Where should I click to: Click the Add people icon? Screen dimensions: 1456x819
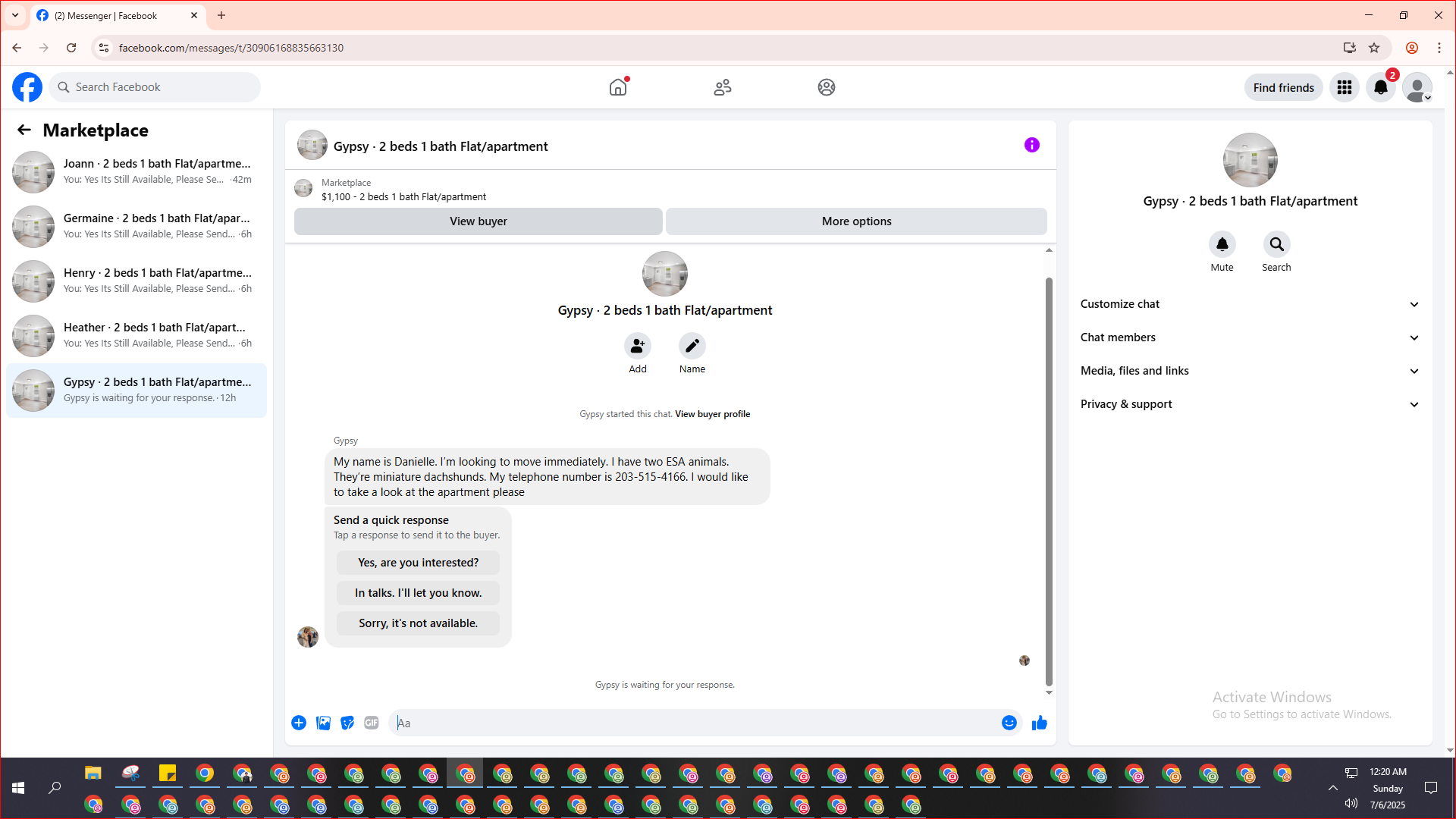click(637, 346)
